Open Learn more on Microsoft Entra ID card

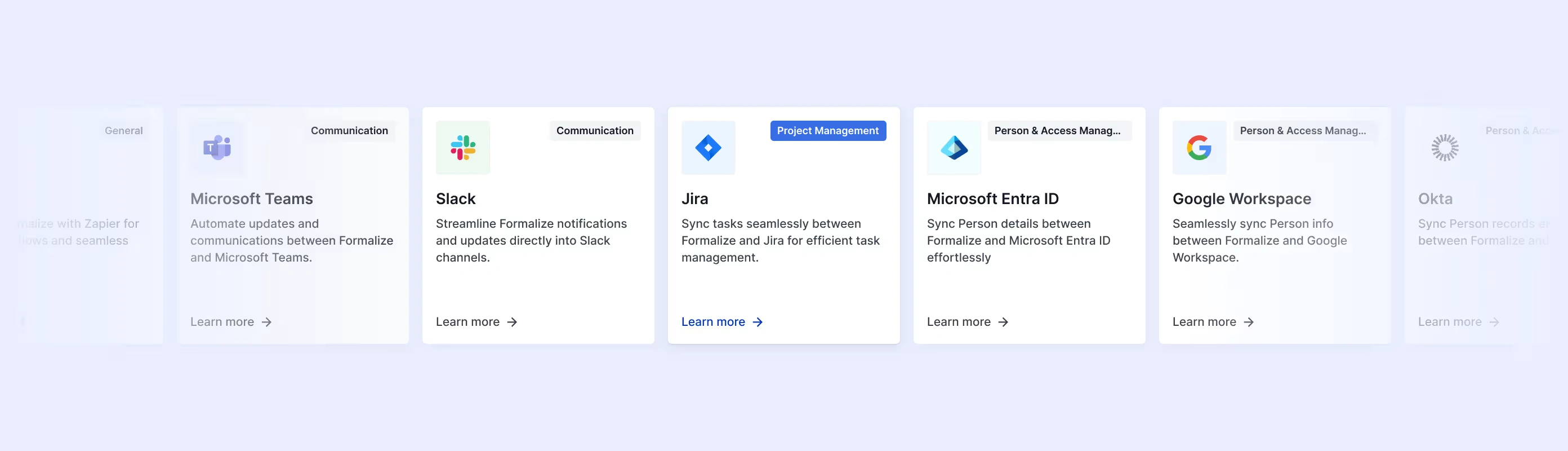[968, 322]
